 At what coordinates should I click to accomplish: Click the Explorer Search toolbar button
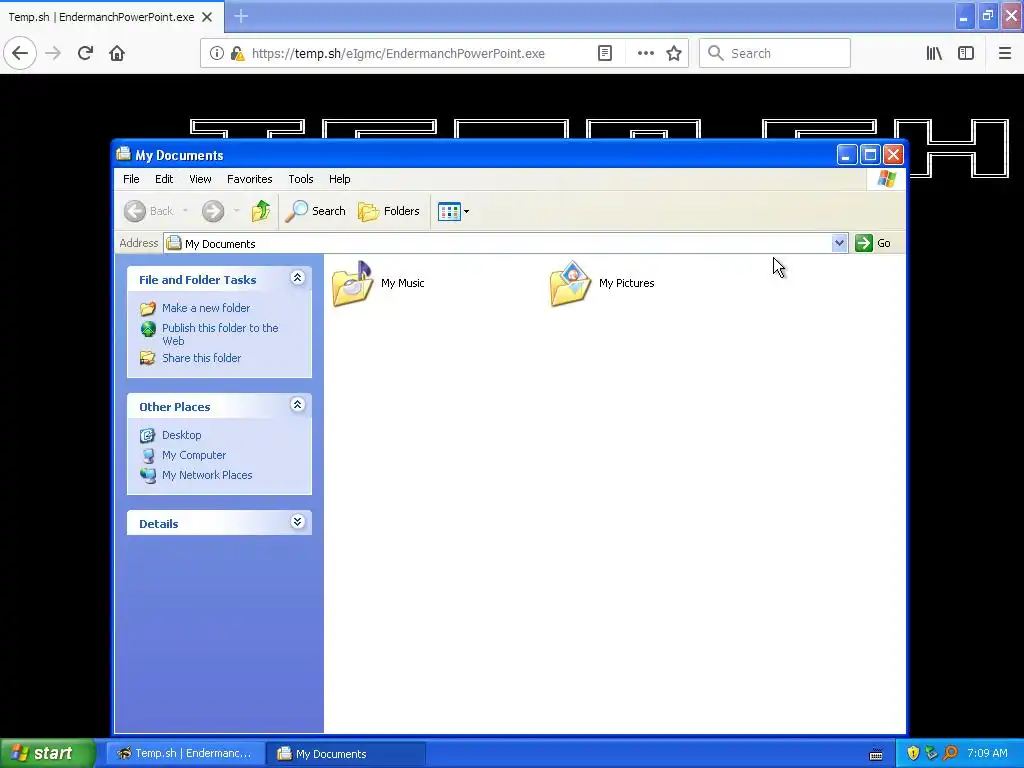coord(315,211)
